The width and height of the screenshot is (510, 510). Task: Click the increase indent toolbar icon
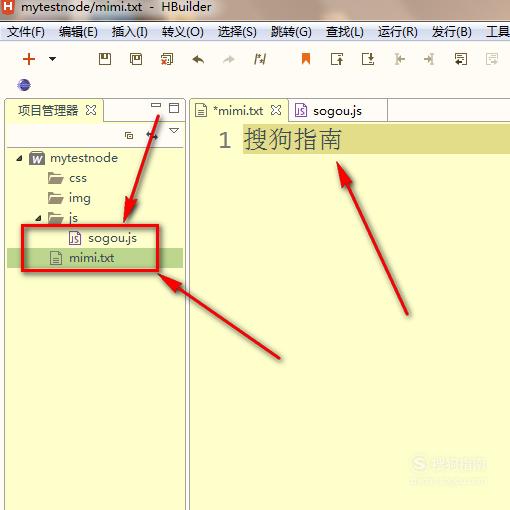pos(429,59)
